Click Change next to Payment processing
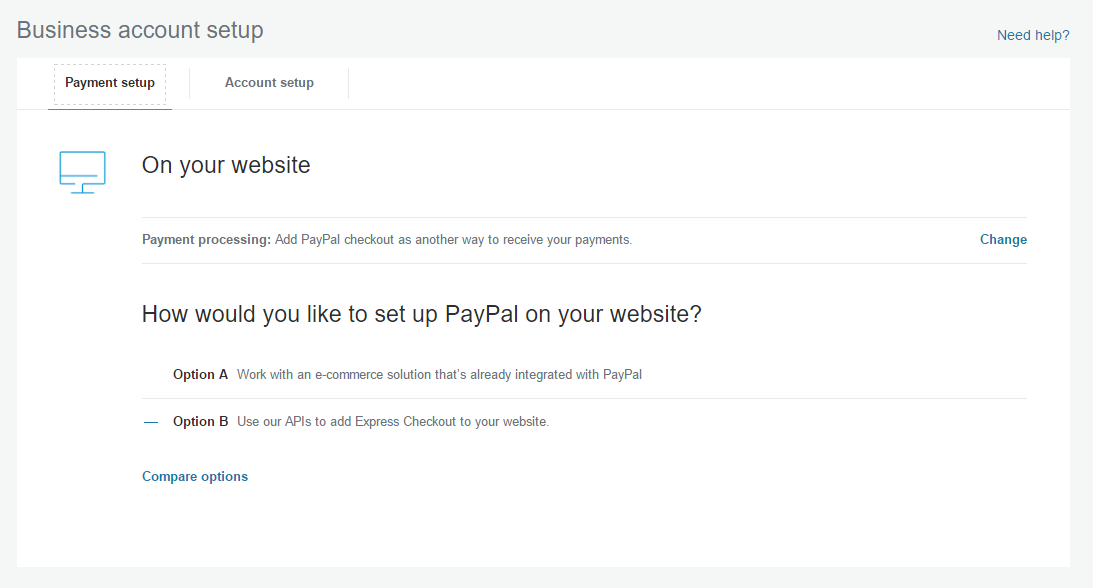The height and width of the screenshot is (588, 1093). [1003, 240]
